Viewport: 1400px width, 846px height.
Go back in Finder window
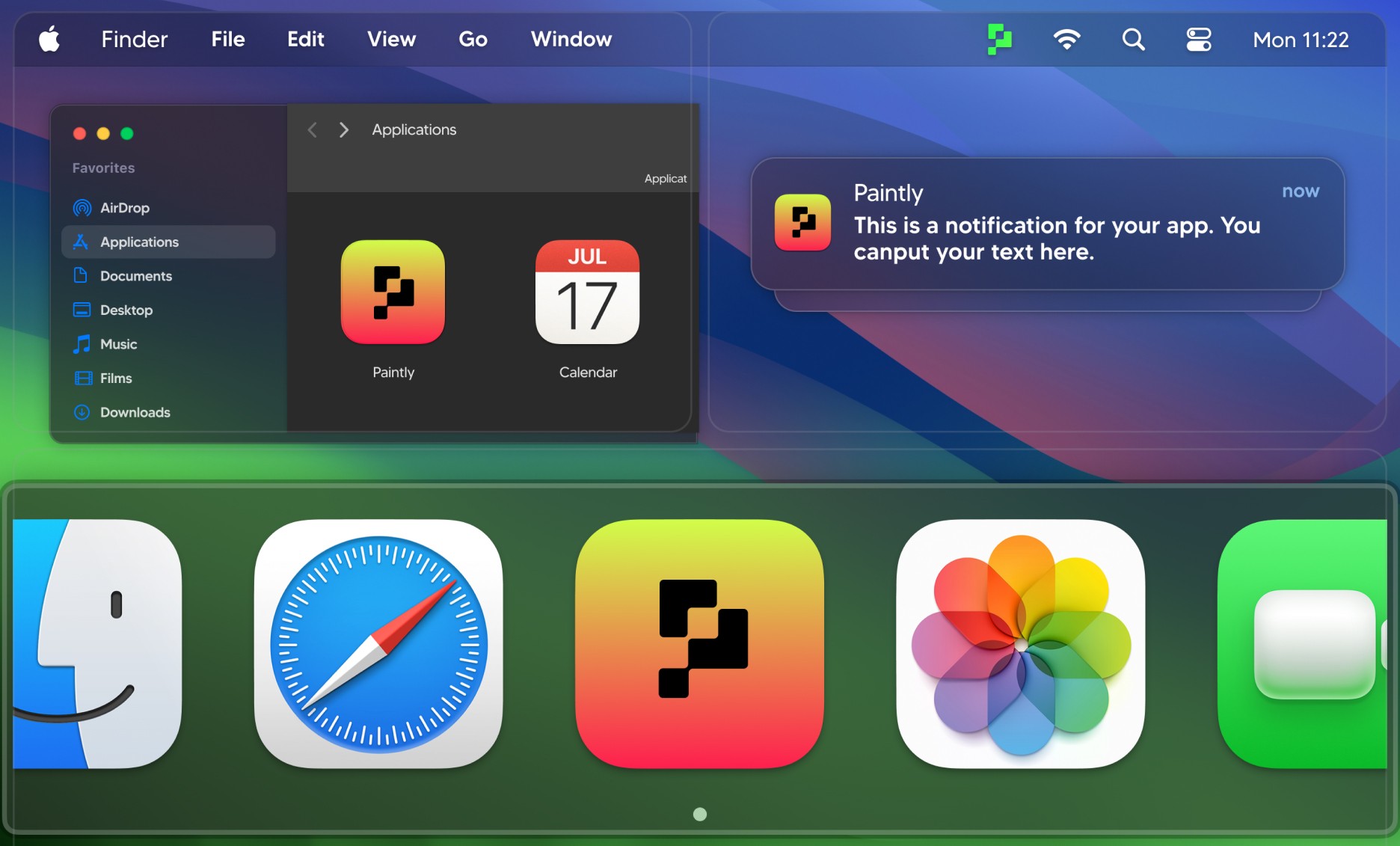point(313,130)
